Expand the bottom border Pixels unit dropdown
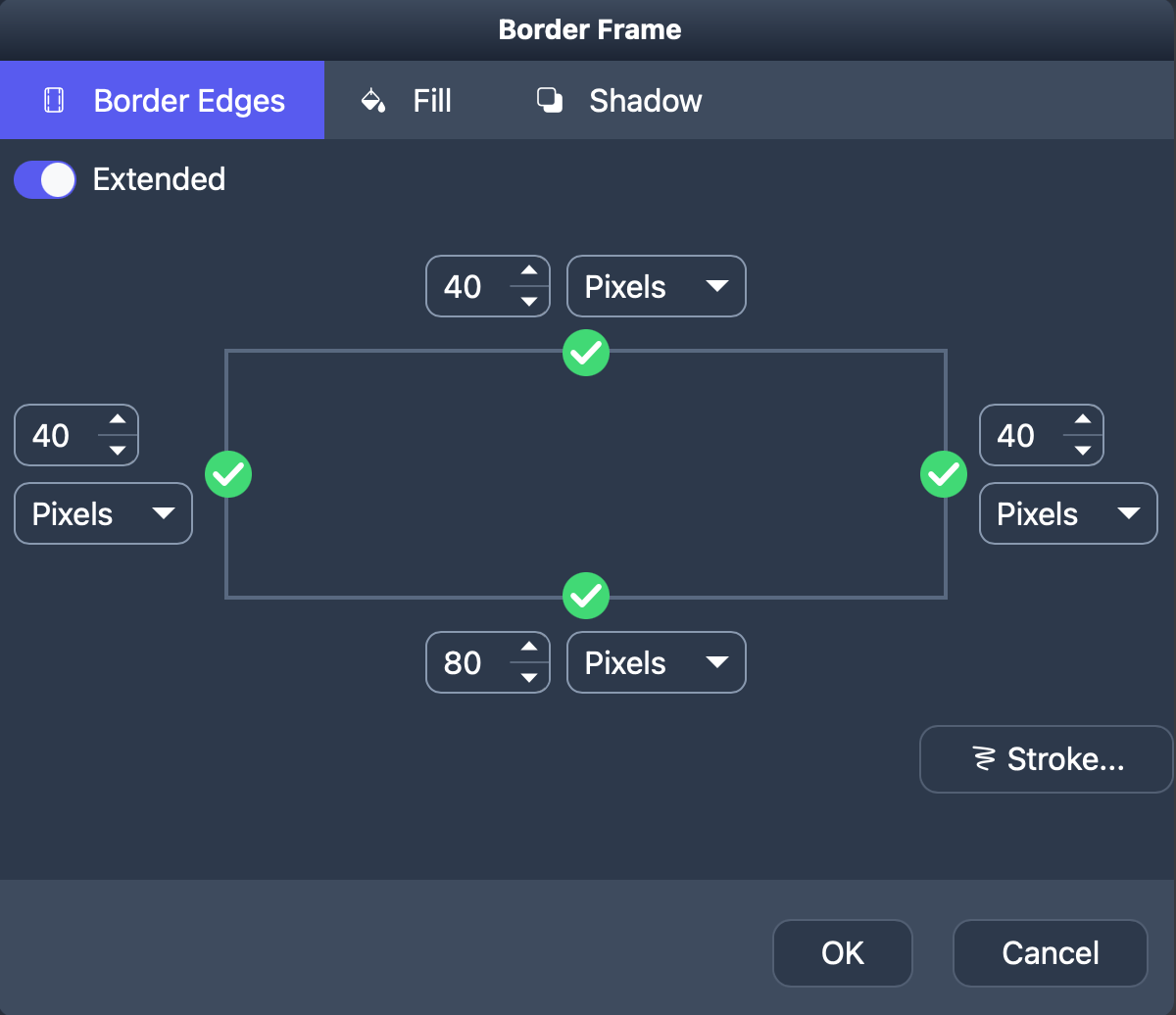 click(657, 663)
